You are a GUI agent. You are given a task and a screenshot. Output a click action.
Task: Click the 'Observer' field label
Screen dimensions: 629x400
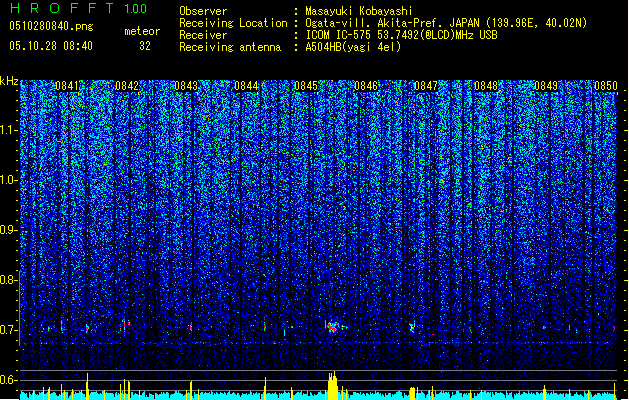(x=203, y=11)
